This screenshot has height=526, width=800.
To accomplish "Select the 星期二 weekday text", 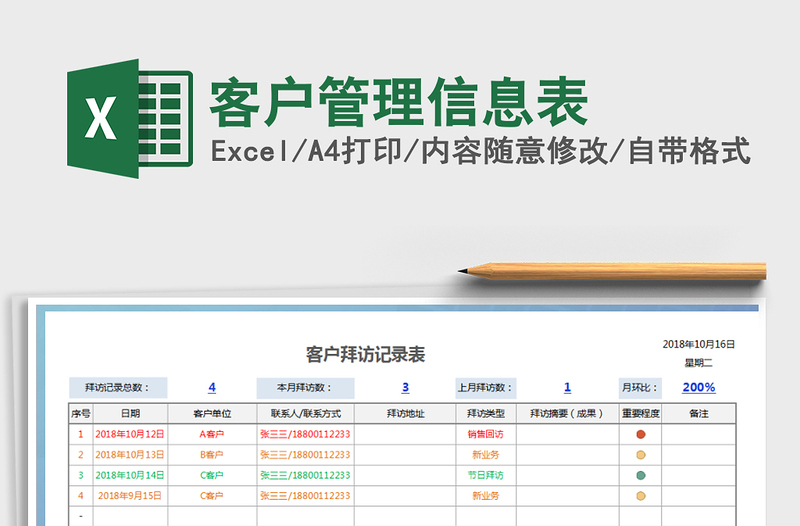I will [698, 363].
